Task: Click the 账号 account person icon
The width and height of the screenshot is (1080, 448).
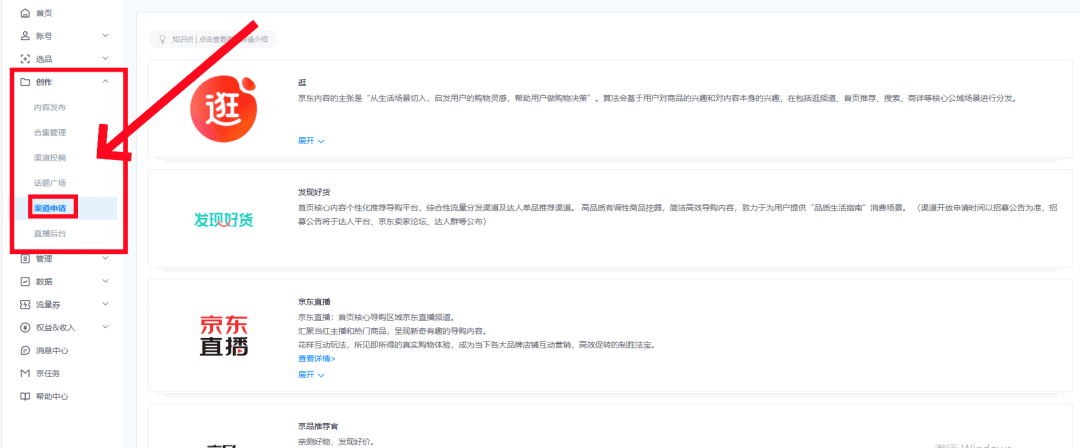Action: 25,36
